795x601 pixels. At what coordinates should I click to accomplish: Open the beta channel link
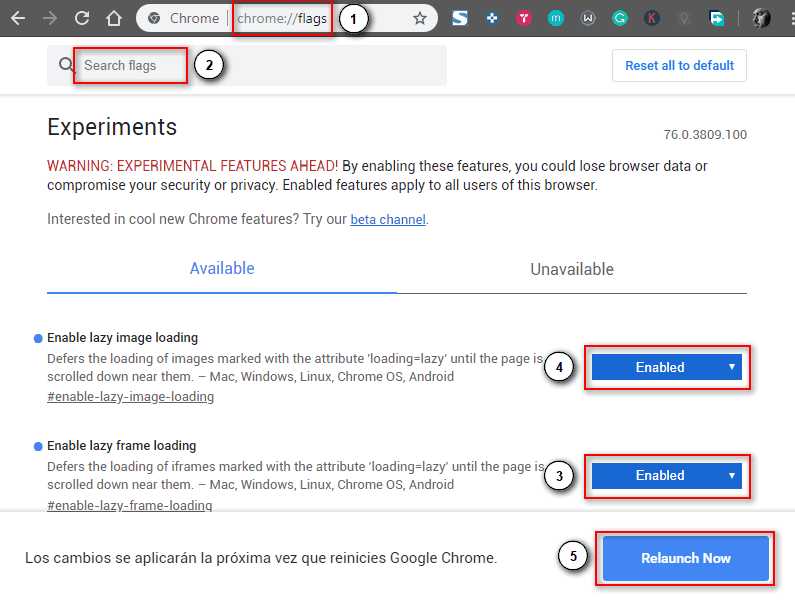click(x=388, y=219)
